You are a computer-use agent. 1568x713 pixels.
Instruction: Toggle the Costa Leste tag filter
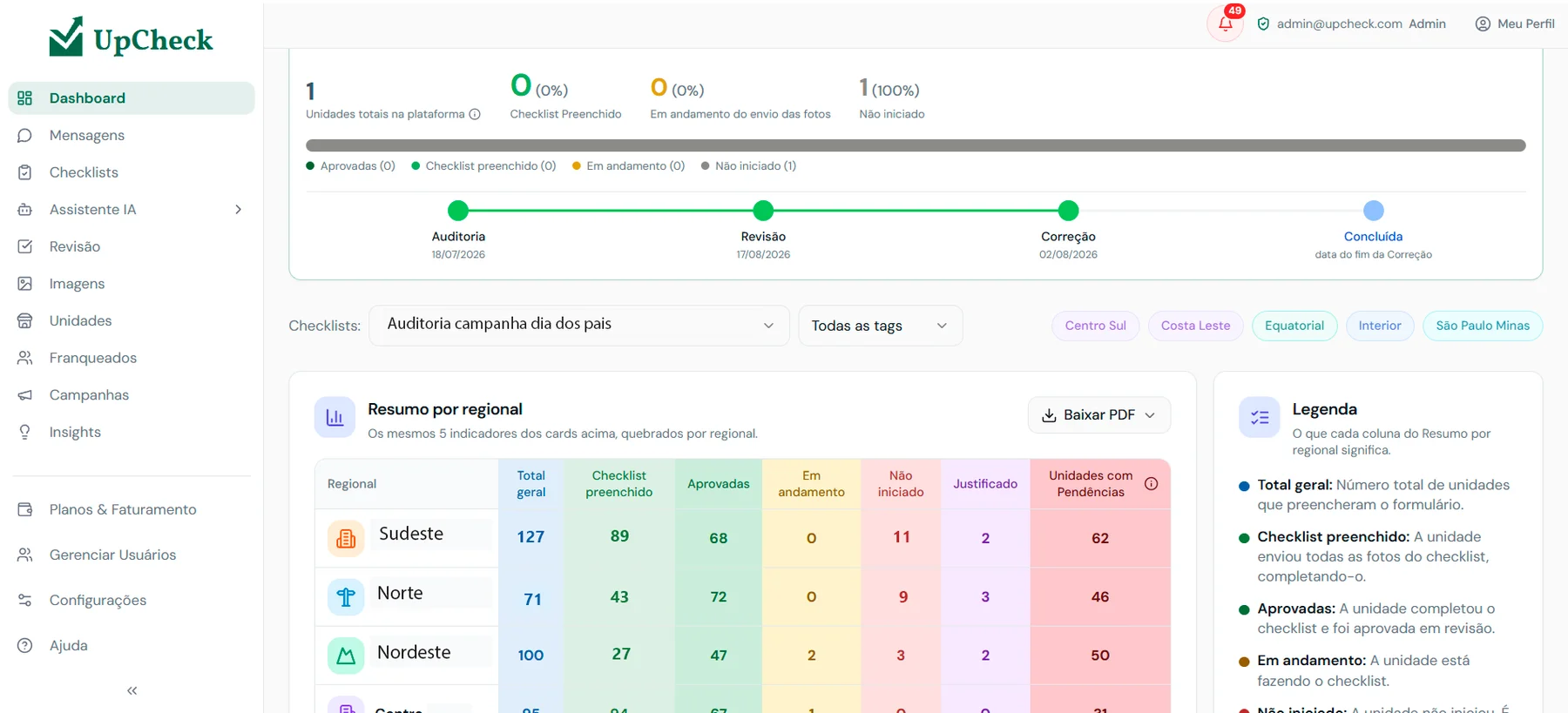tap(1195, 326)
